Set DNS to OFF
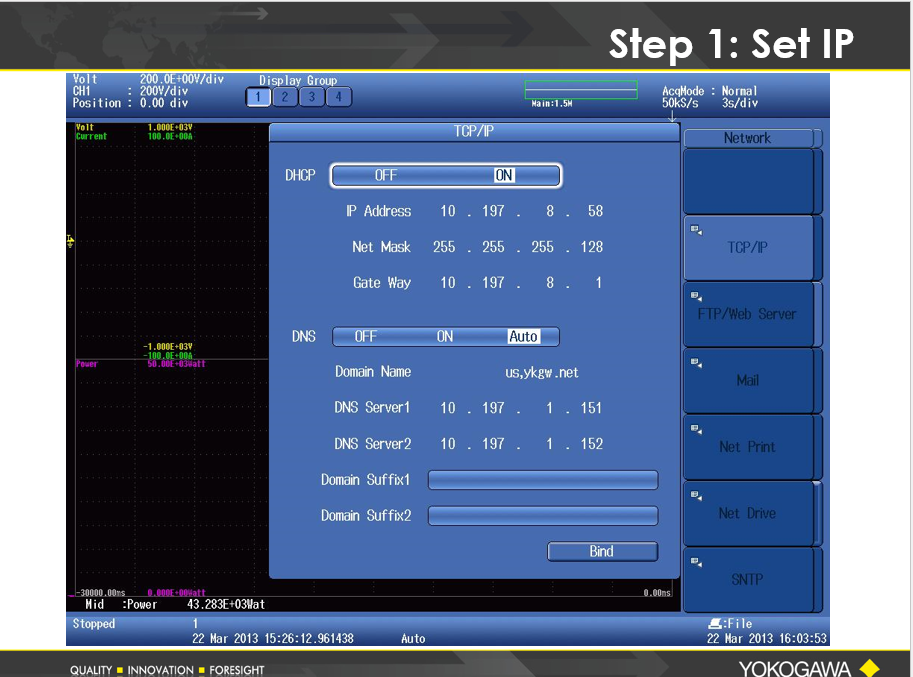 click(366, 337)
